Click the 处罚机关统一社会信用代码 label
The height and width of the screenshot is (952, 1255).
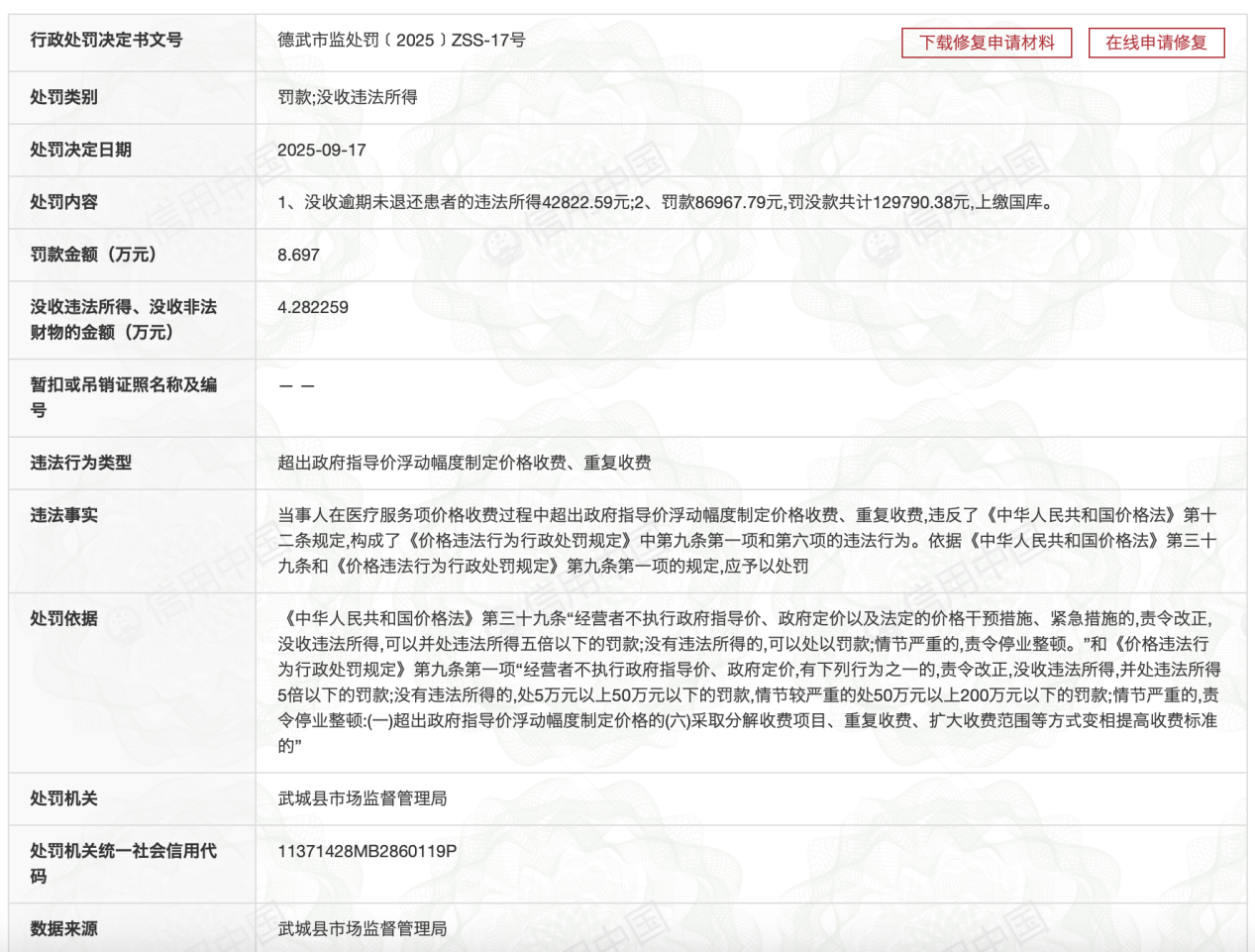[x=123, y=863]
